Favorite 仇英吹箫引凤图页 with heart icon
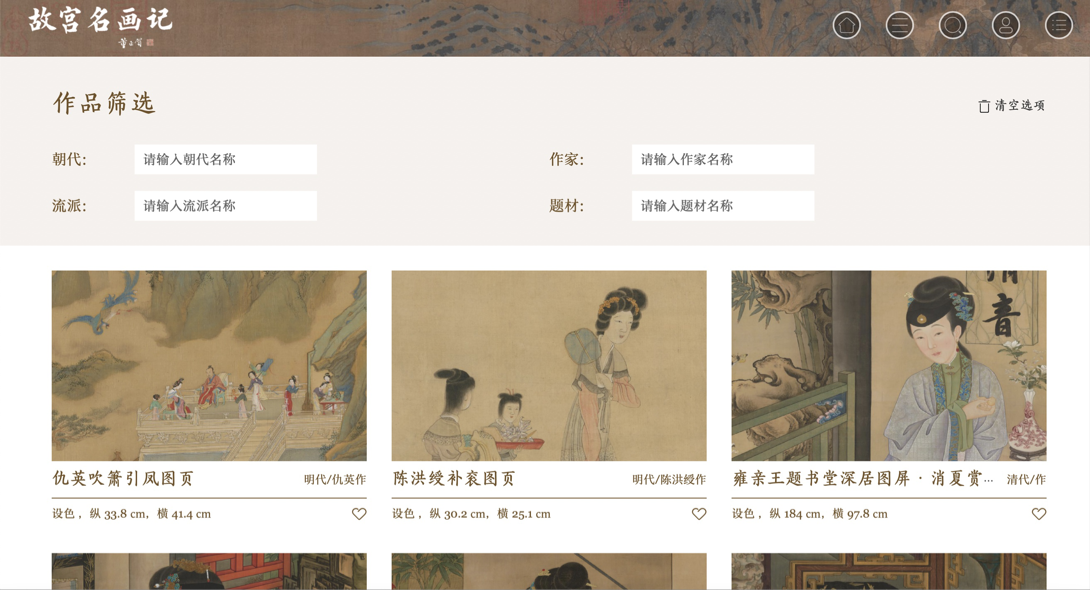This screenshot has width=1090, height=590. (359, 514)
